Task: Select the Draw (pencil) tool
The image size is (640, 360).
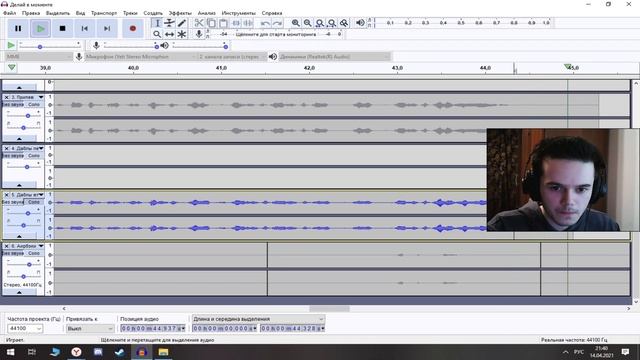Action: (x=182, y=23)
